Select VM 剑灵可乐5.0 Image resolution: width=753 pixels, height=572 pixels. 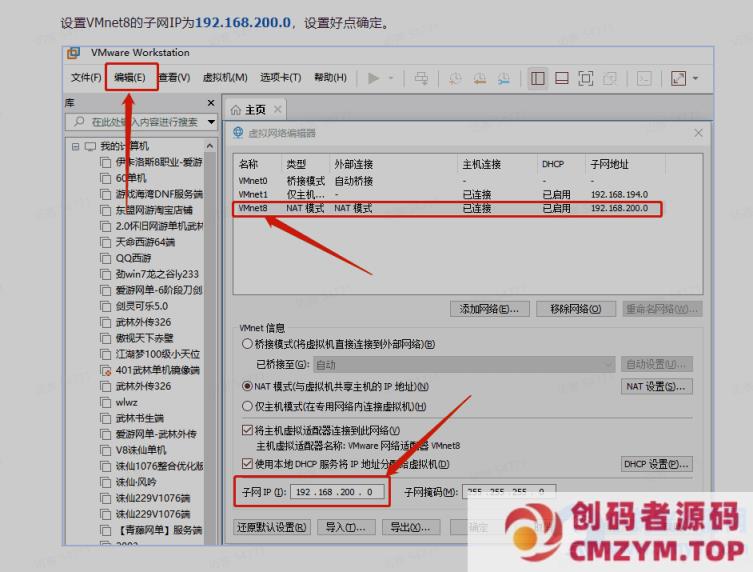134,306
